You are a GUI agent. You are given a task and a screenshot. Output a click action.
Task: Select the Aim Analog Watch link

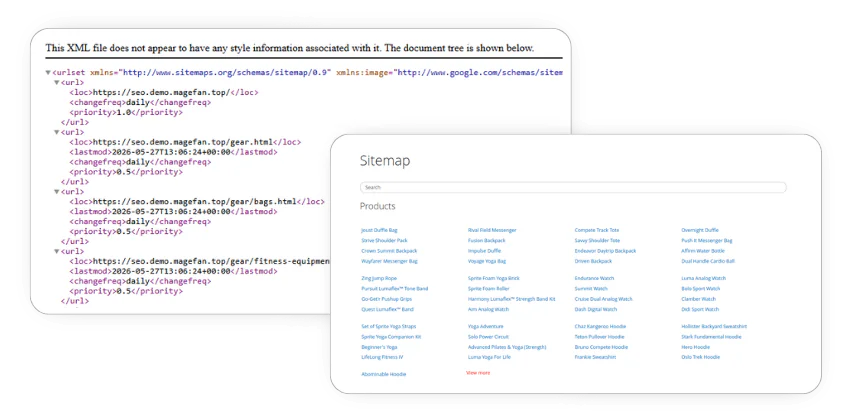coord(488,309)
